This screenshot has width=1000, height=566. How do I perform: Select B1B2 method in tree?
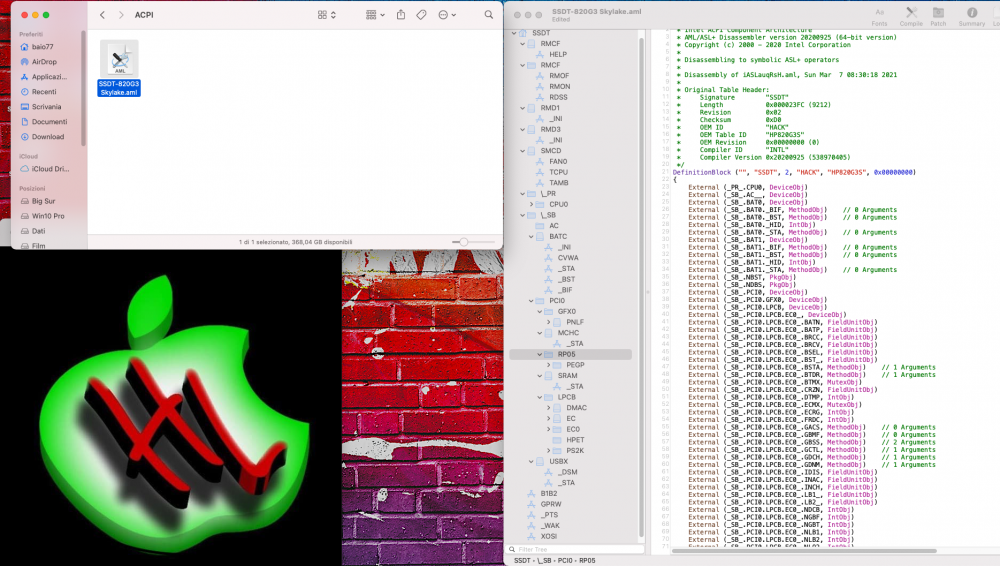(x=549, y=493)
